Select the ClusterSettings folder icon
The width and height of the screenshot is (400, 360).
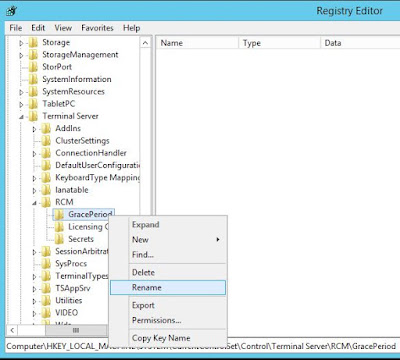[46, 141]
